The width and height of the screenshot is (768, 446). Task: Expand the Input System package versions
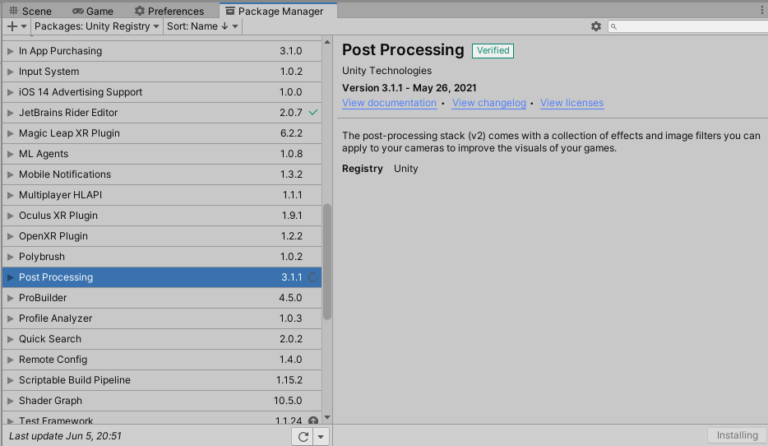[11, 72]
